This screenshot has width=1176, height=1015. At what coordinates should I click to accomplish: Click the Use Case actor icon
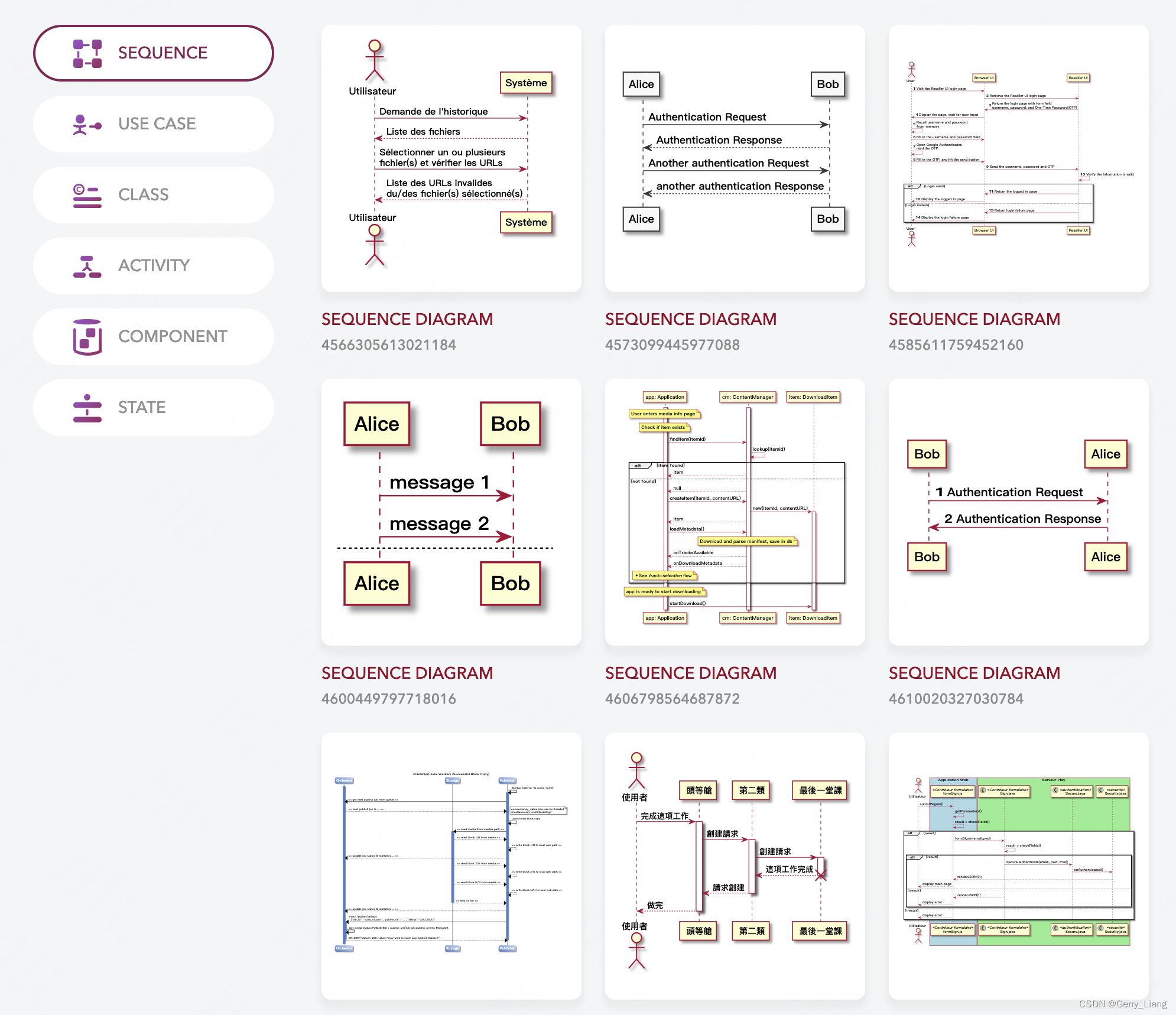coord(87,124)
